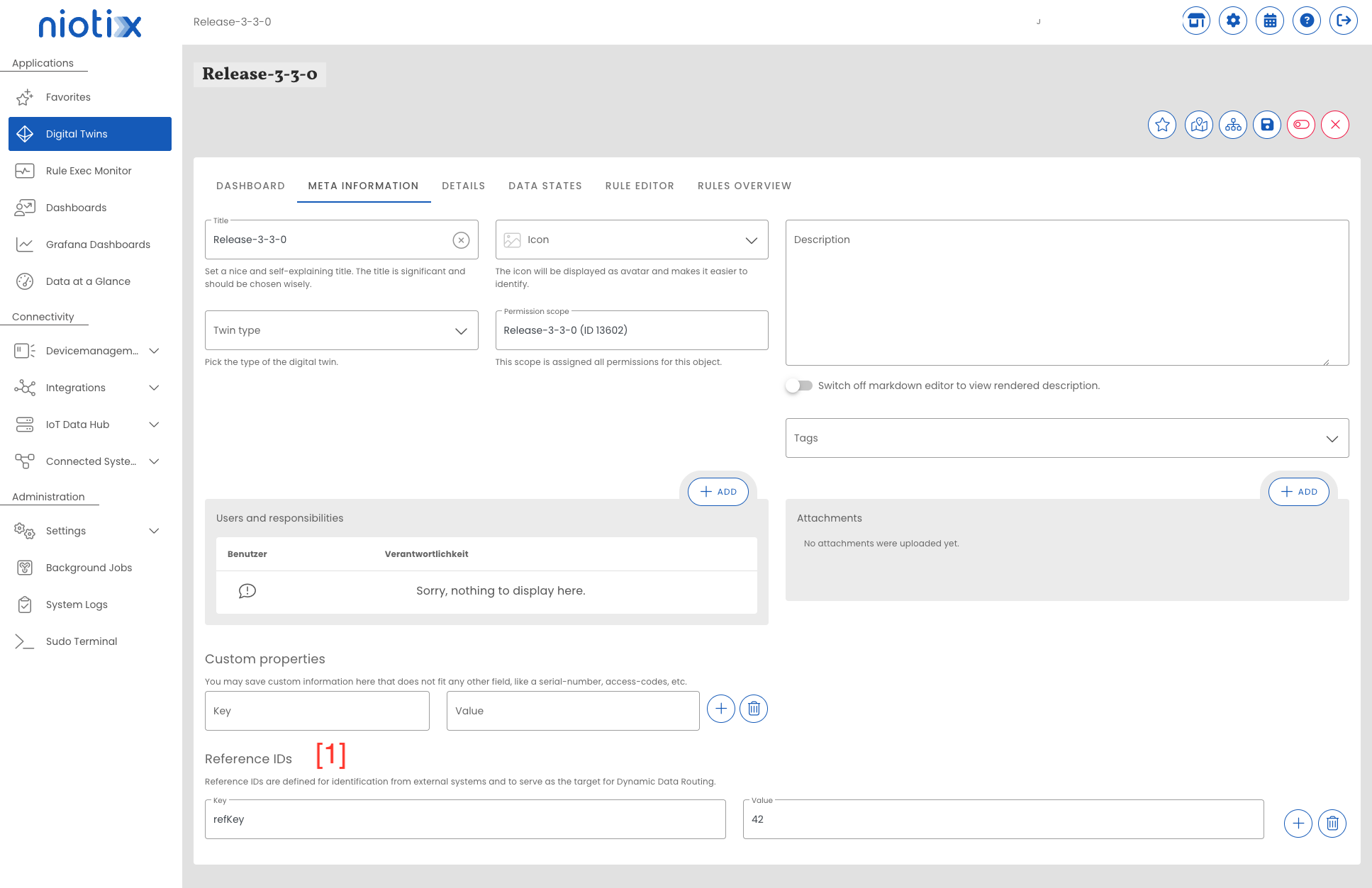Toggle the markdown editor switch
Viewport: 1372px width, 888px height.
coord(799,386)
